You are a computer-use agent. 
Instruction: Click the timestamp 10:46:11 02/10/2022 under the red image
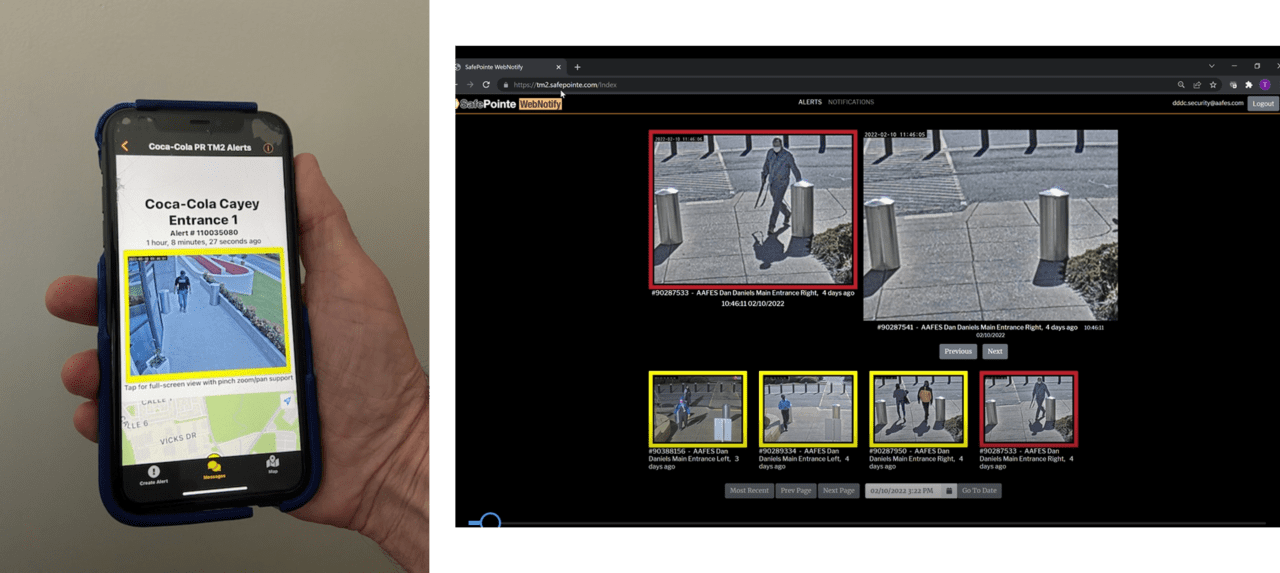[x=753, y=303]
